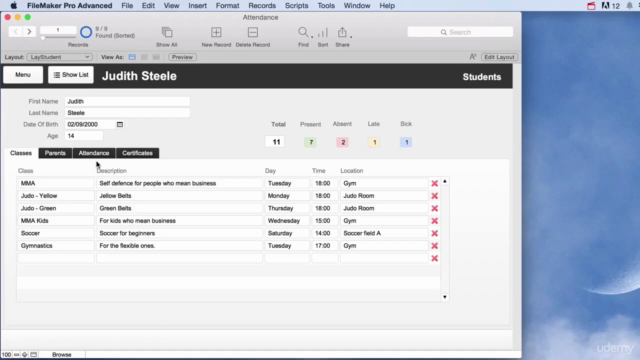This screenshot has width=640, height=360.
Task: Click the found set pie circle icon
Action: click(x=86, y=32)
